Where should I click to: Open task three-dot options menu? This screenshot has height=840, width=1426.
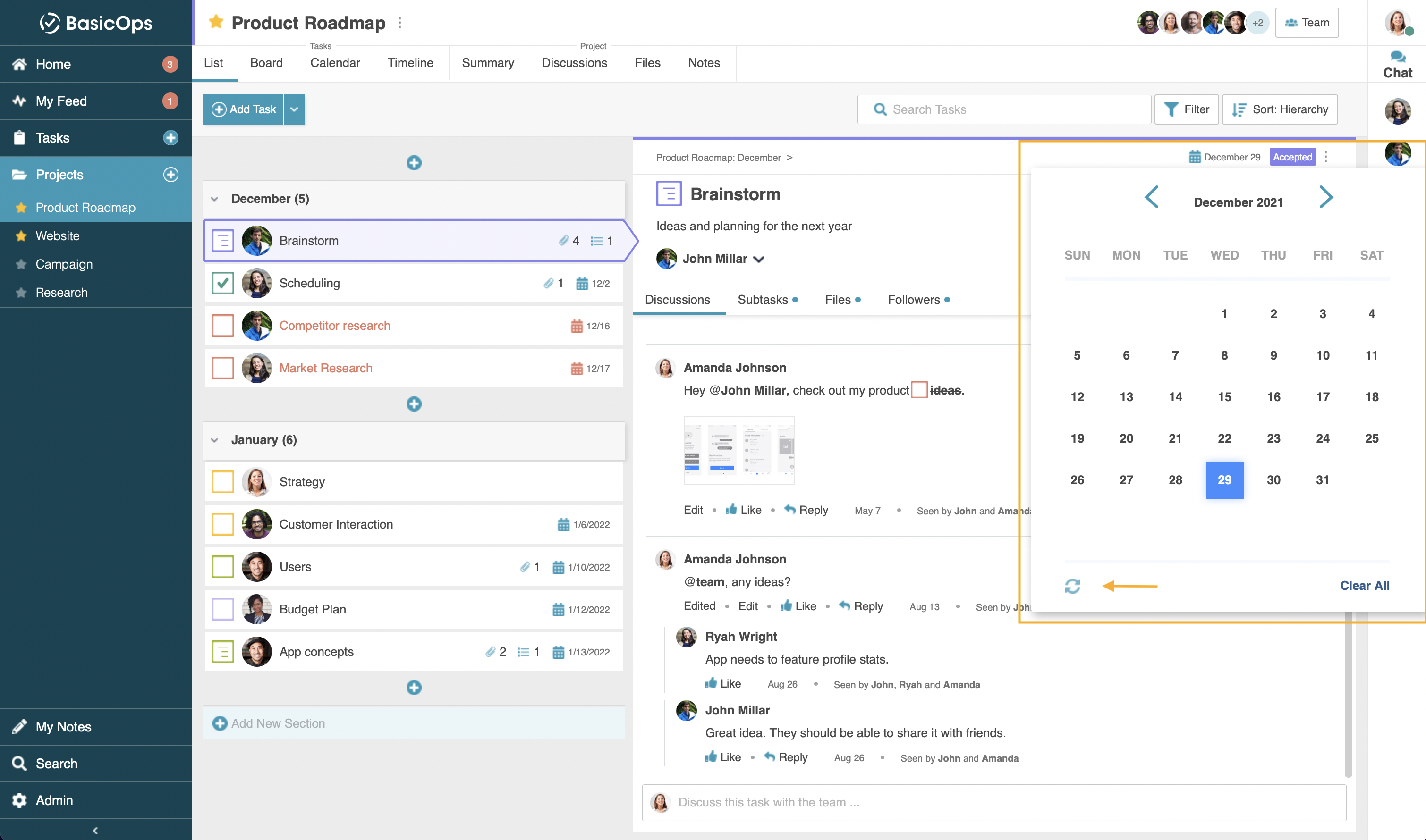click(1326, 157)
